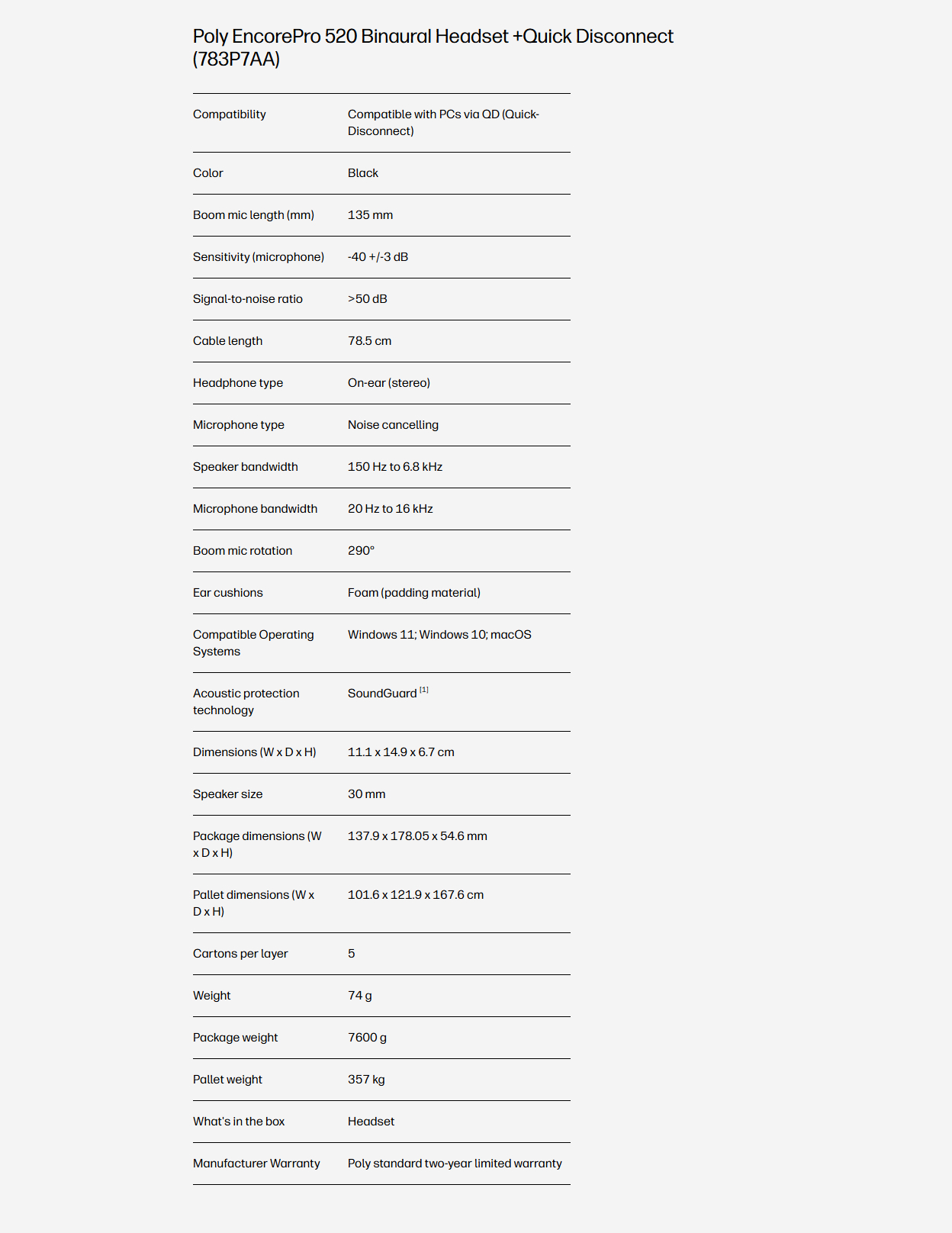Click the Package weight value 7600 g
952x1233 pixels.
pyautogui.click(x=367, y=1038)
